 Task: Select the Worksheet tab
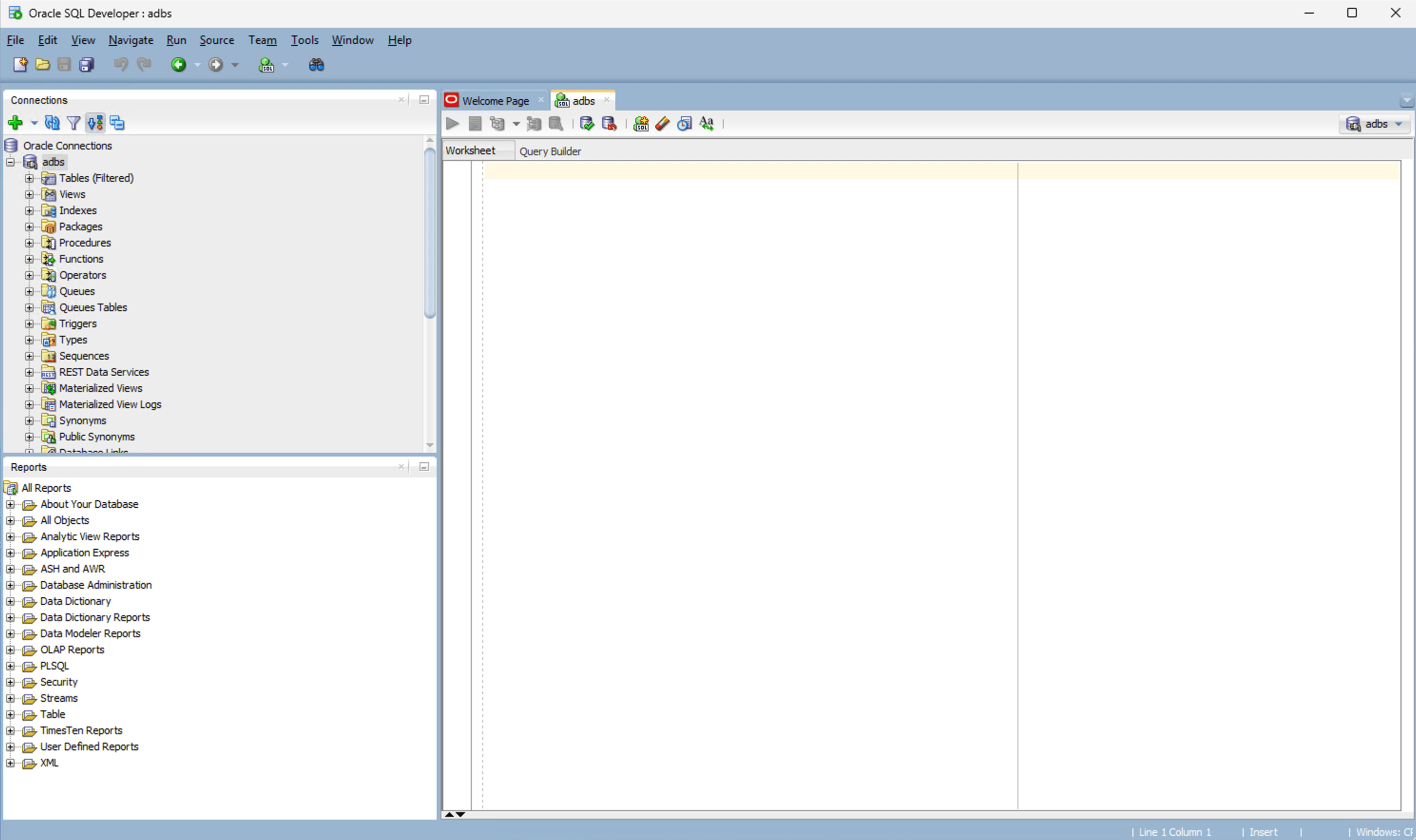tap(470, 151)
